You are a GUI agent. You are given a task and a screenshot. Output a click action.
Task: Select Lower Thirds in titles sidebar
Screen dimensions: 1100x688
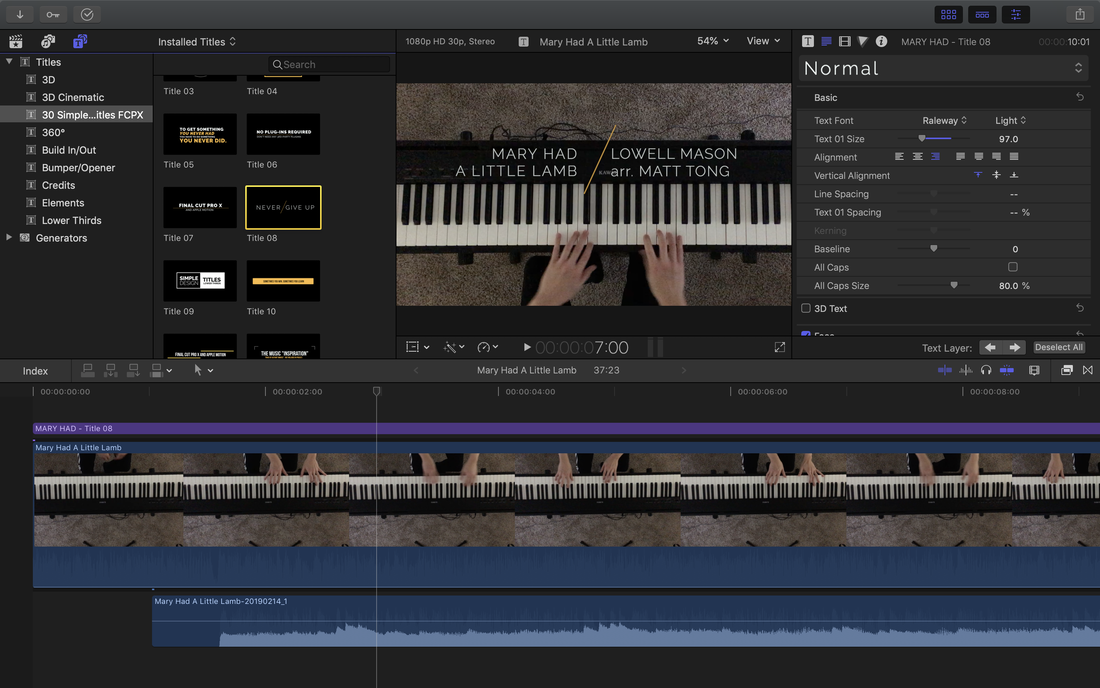tap(71, 220)
